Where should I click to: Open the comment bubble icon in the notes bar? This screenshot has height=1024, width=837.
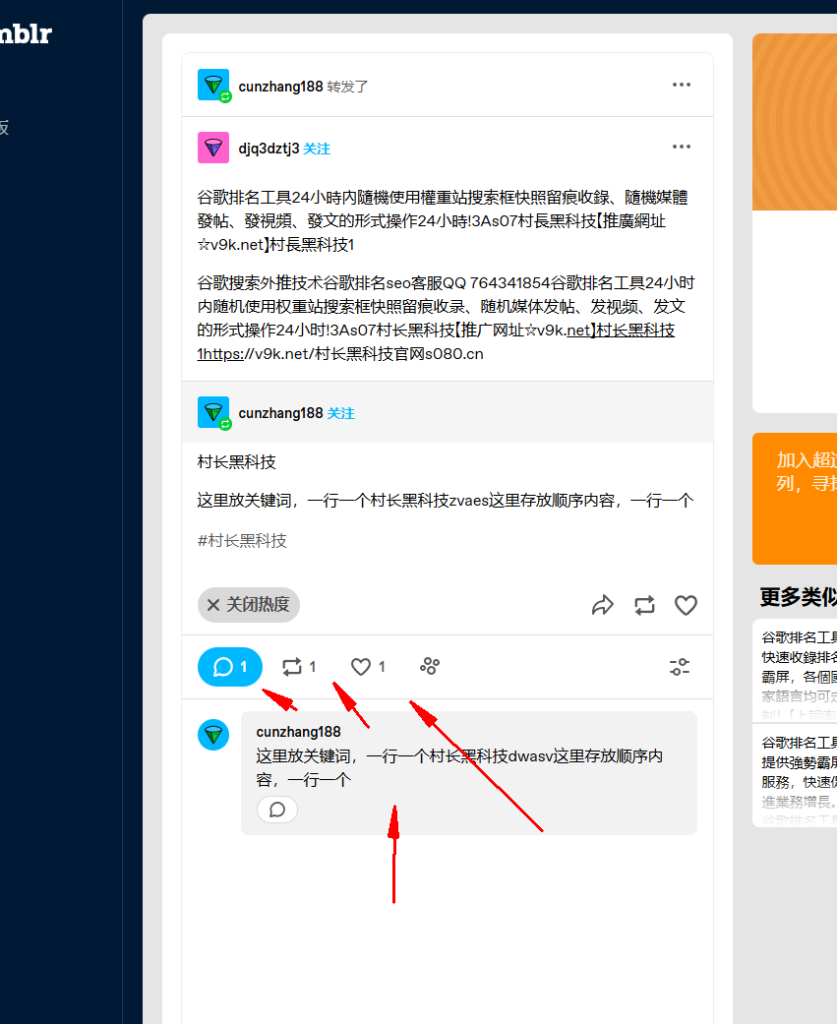(x=229, y=666)
